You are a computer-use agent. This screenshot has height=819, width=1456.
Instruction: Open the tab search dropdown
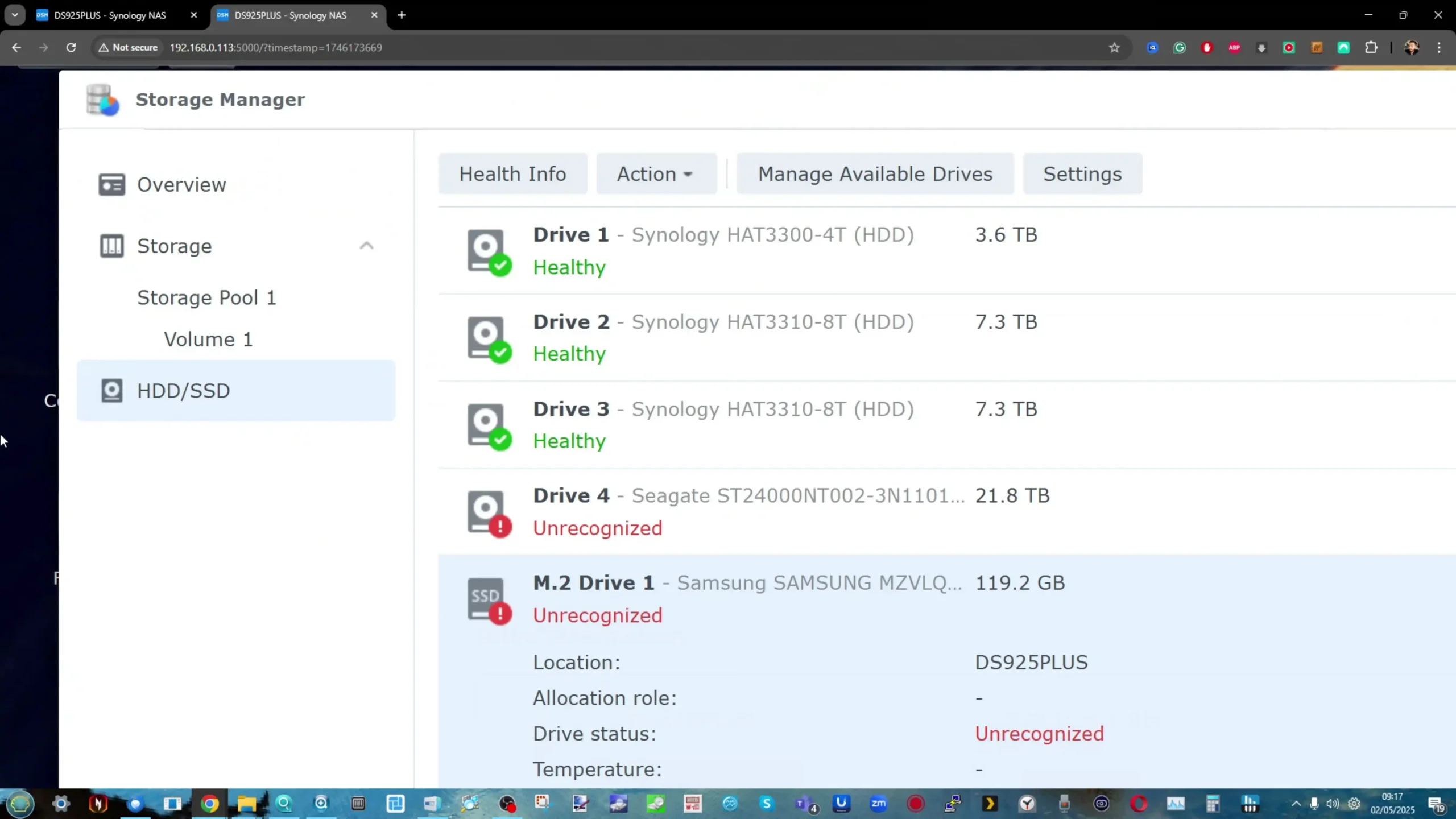pos(15,15)
